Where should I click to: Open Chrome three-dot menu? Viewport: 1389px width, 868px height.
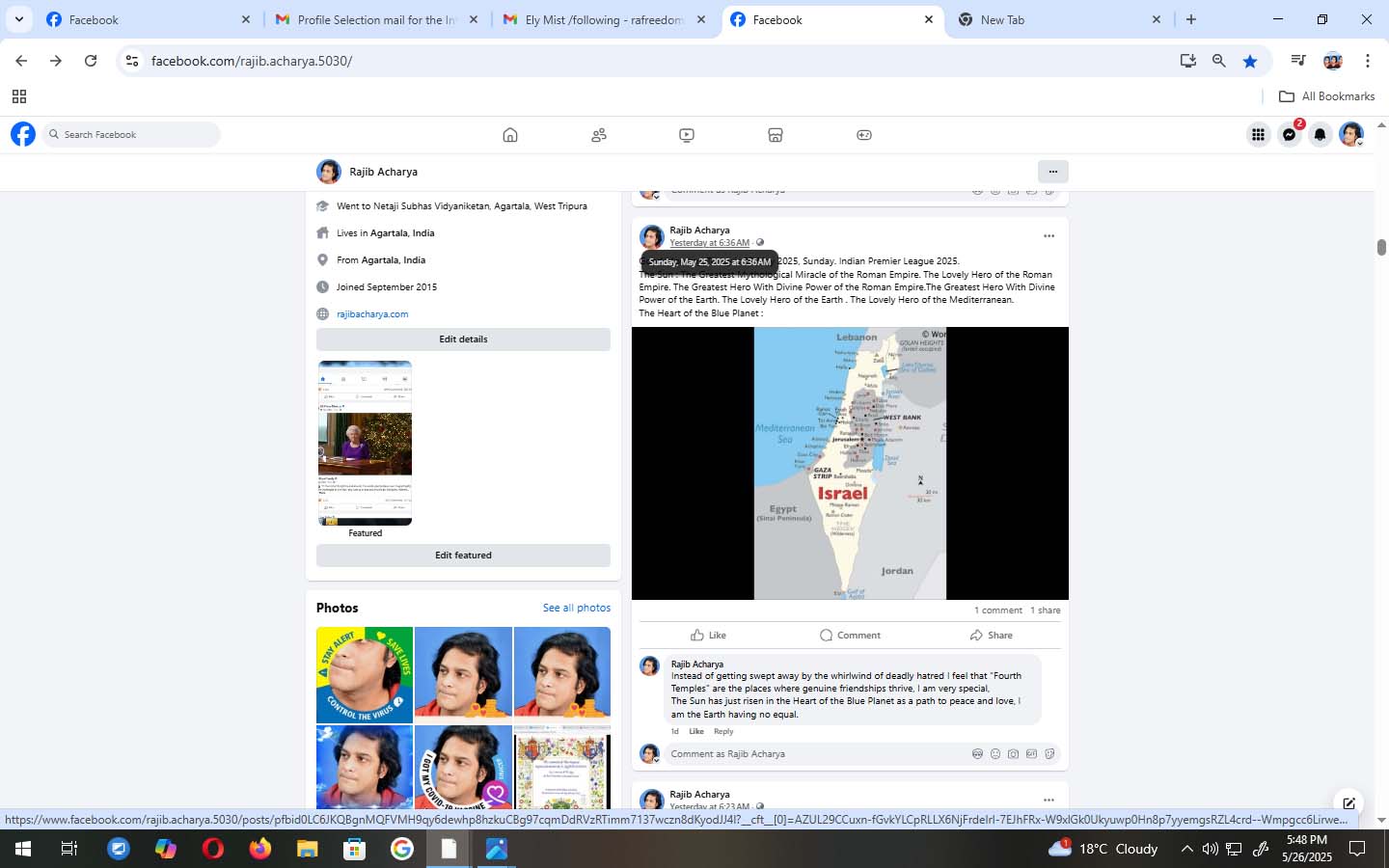(x=1368, y=61)
